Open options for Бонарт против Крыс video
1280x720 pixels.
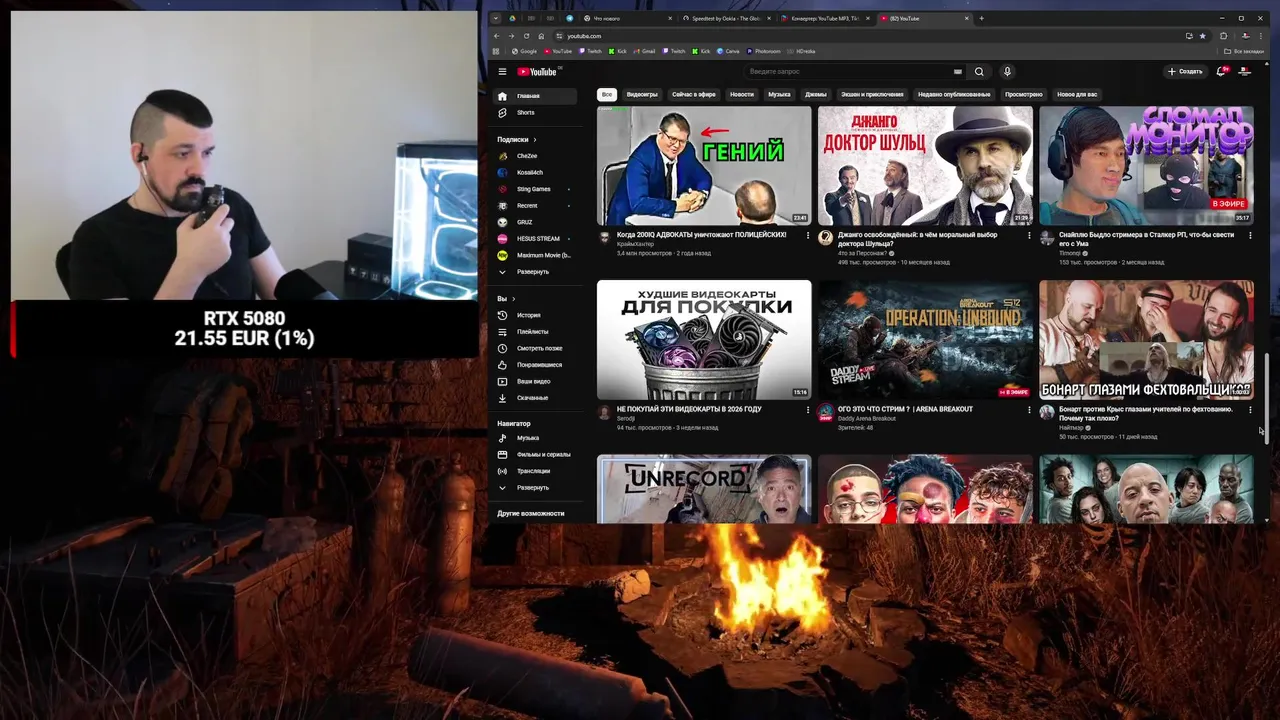pos(1250,410)
